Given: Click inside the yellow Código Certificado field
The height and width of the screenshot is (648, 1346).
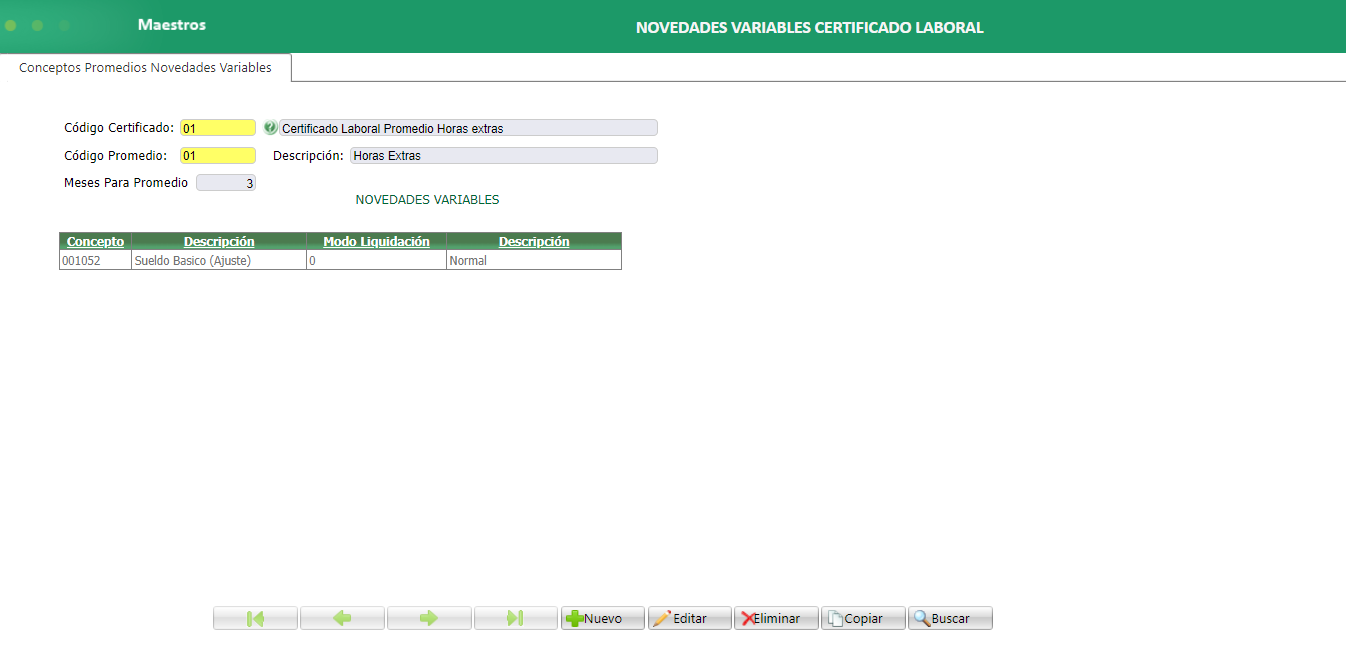Looking at the screenshot, I should tap(217, 127).
